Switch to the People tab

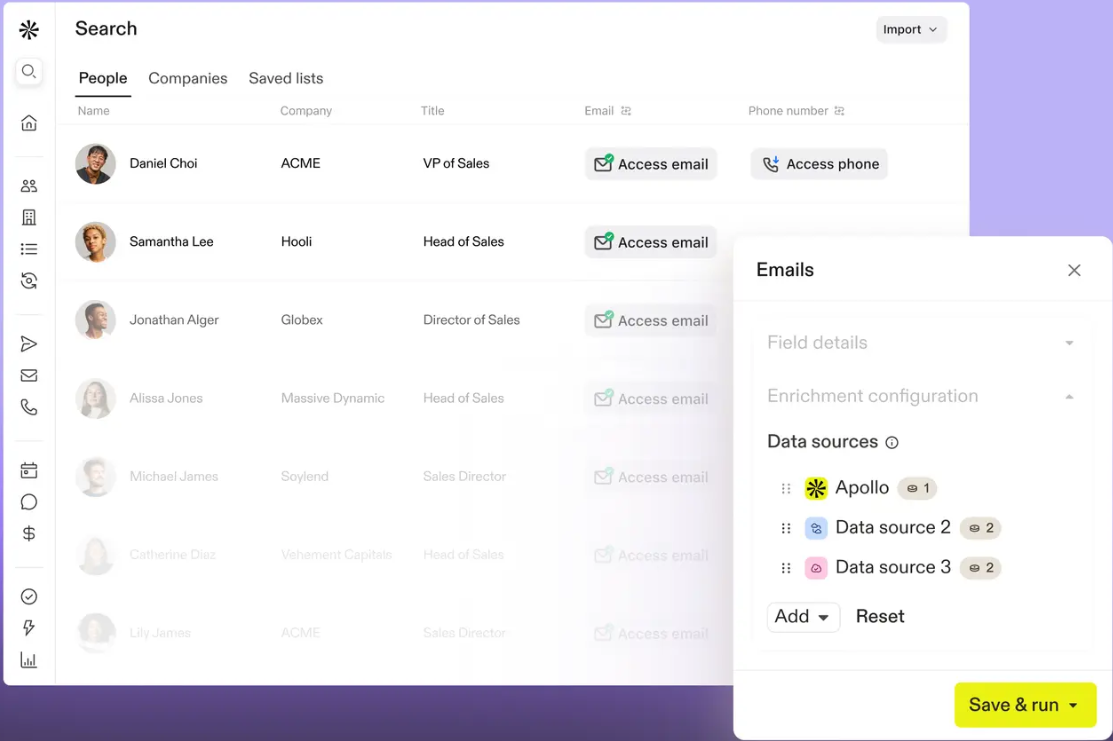(103, 78)
